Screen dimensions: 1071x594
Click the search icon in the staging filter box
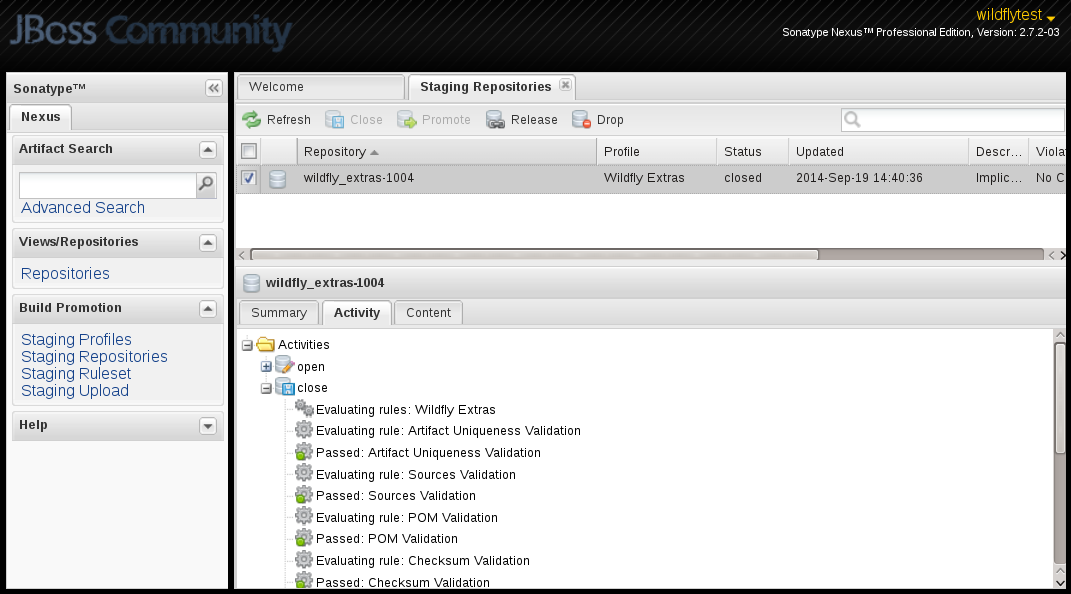point(852,120)
